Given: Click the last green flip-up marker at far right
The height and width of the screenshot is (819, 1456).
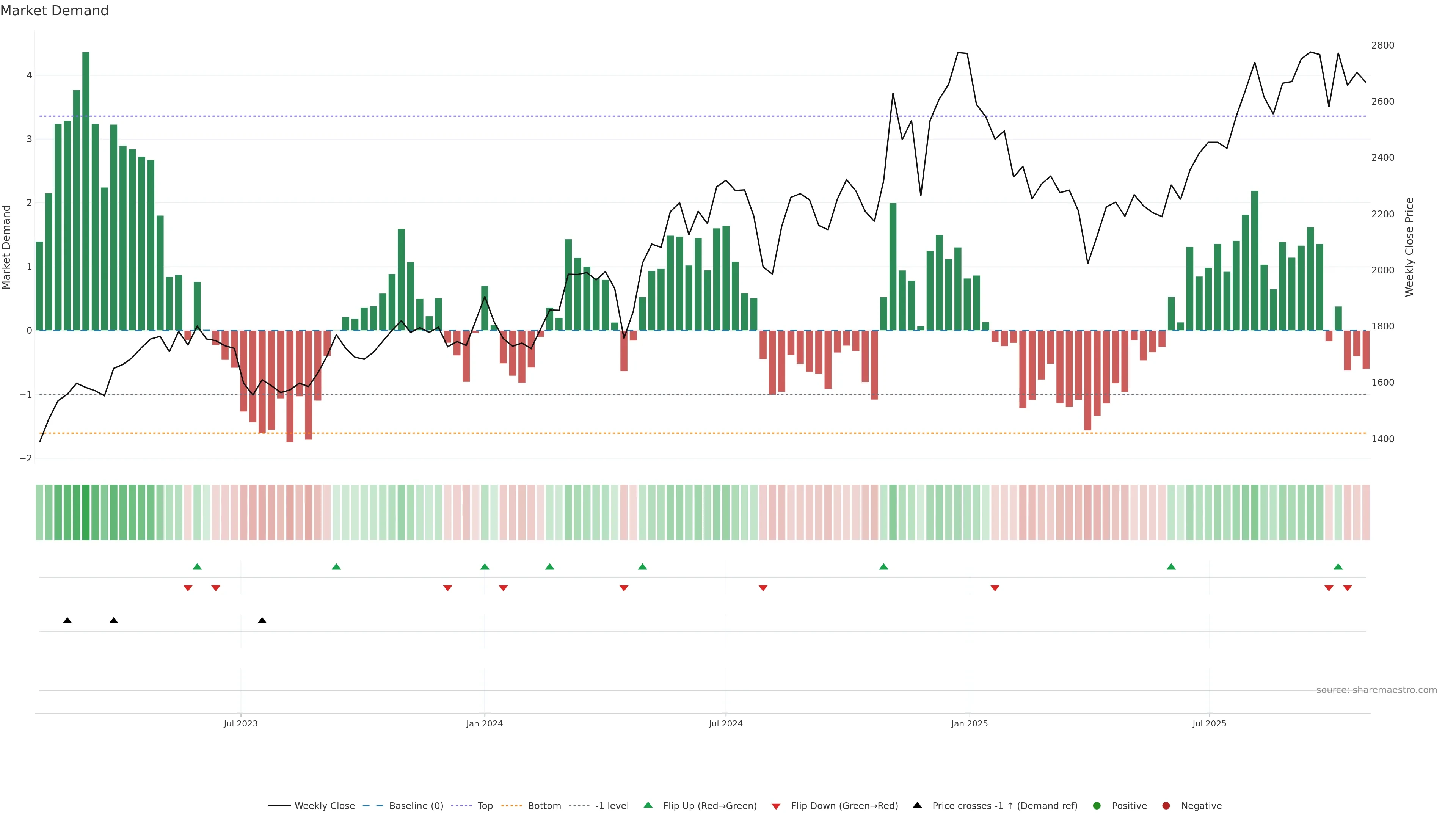Looking at the screenshot, I should tap(1338, 566).
